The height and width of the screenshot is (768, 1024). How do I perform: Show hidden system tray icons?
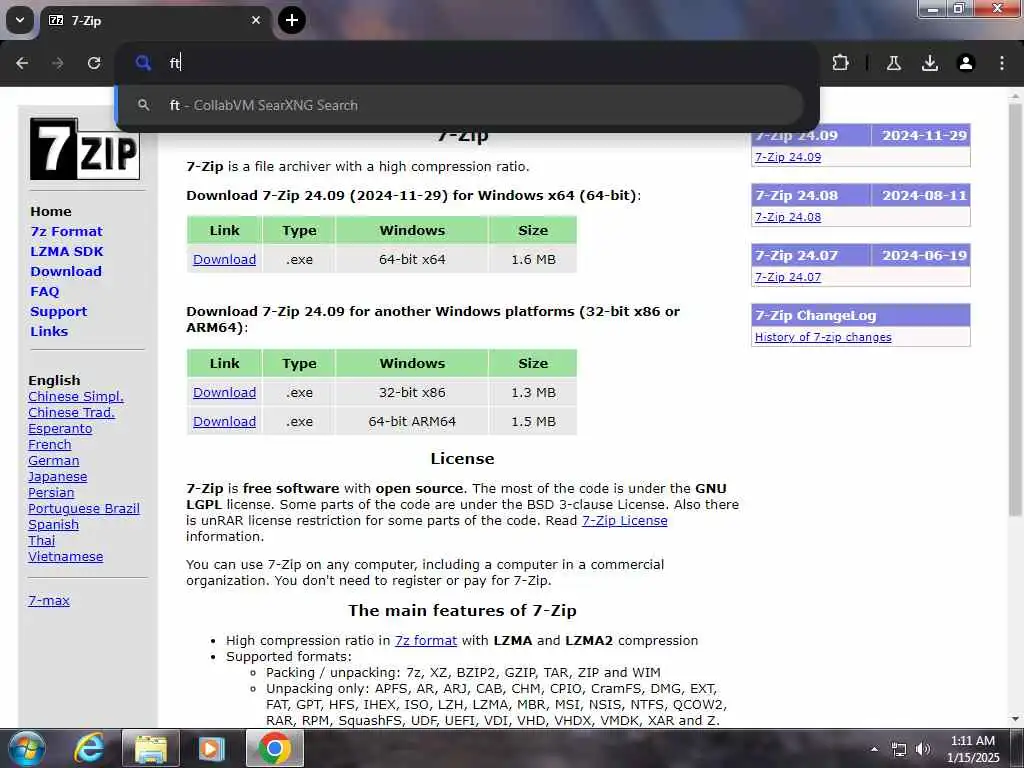[x=874, y=749]
